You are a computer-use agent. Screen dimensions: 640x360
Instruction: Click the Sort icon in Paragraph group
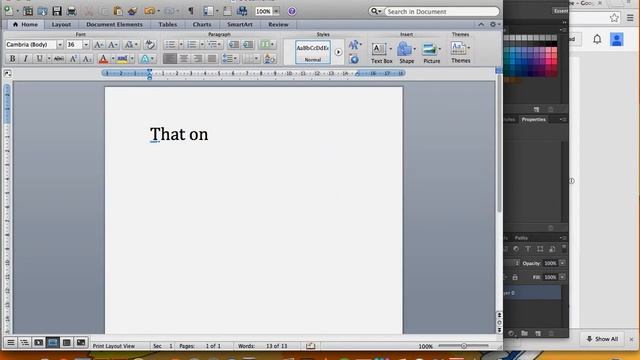point(269,59)
